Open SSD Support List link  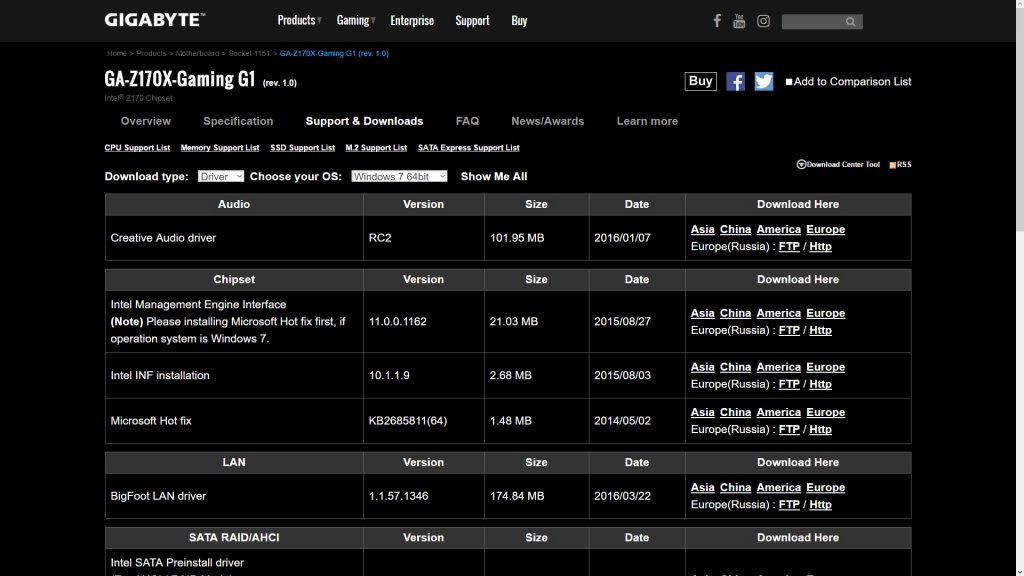pyautogui.click(x=302, y=148)
